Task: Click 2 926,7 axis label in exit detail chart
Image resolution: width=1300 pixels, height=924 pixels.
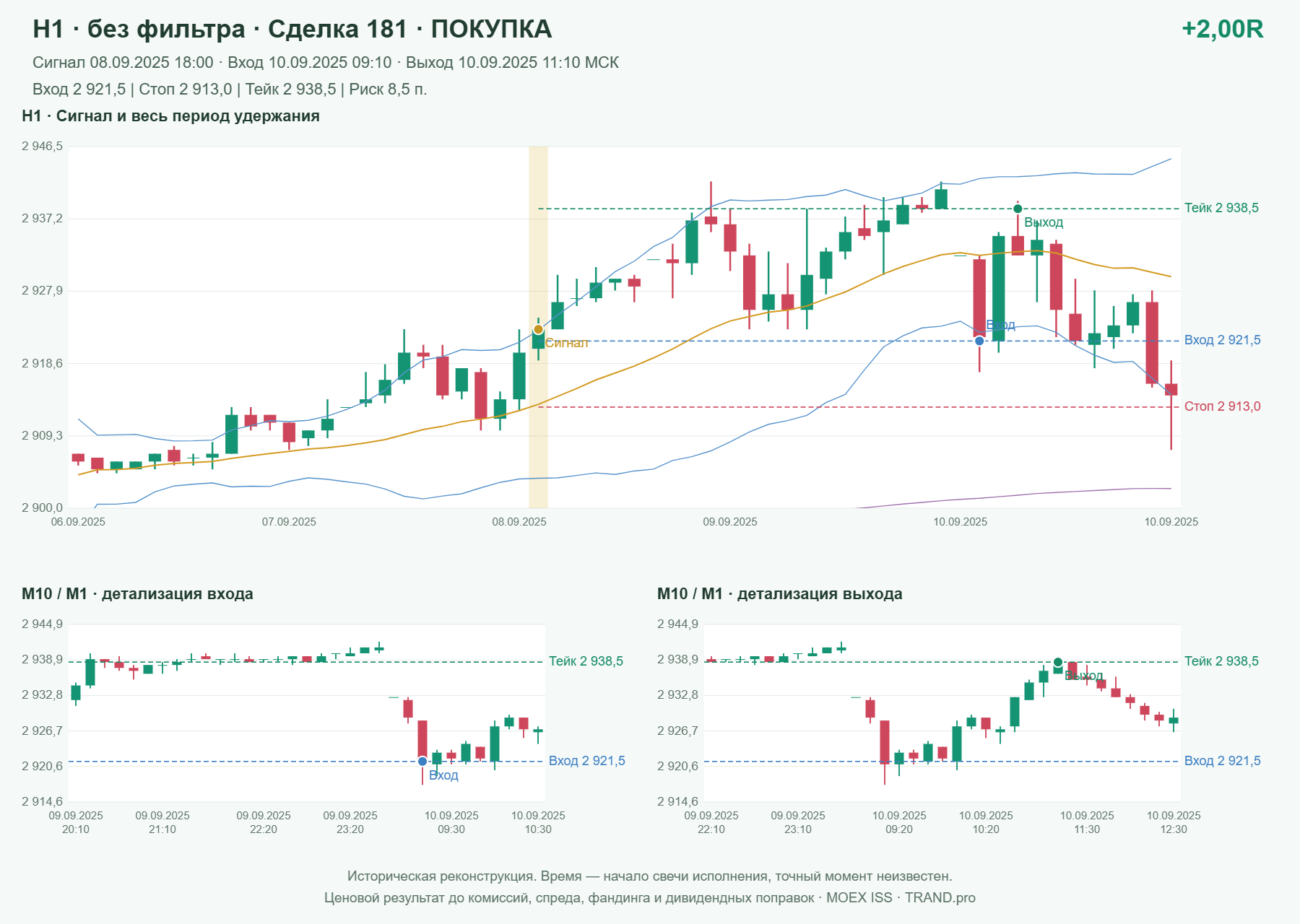Action: pyautogui.click(x=678, y=731)
